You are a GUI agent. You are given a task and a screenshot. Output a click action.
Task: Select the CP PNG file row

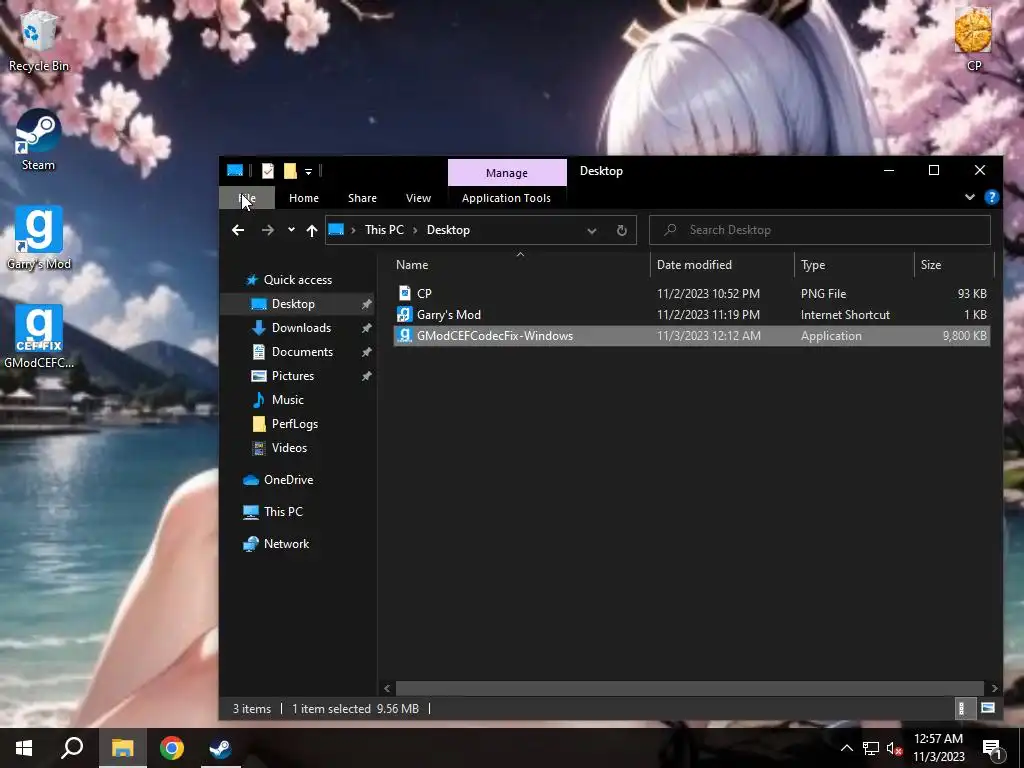tap(692, 293)
